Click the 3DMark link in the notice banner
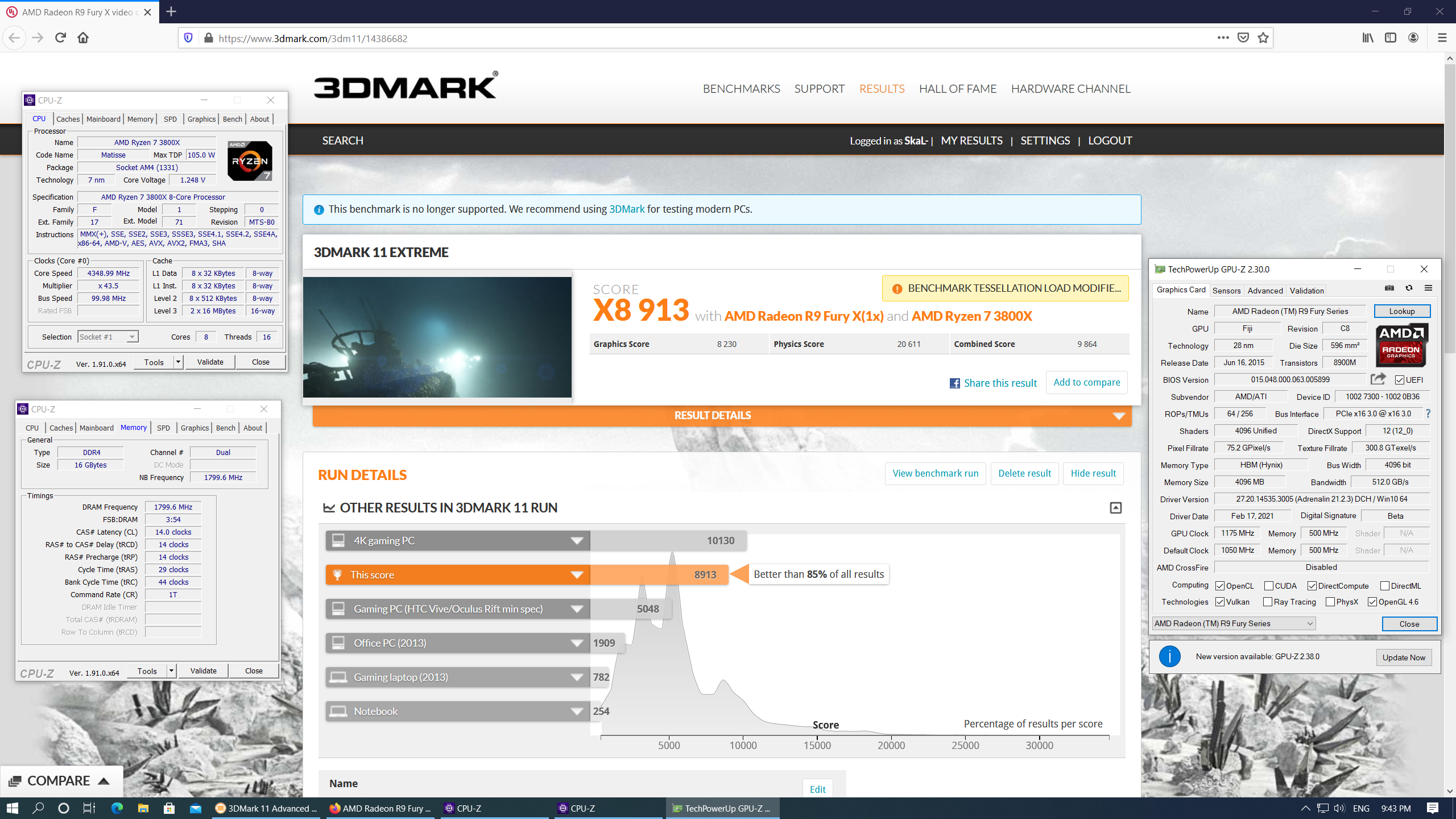 627,209
